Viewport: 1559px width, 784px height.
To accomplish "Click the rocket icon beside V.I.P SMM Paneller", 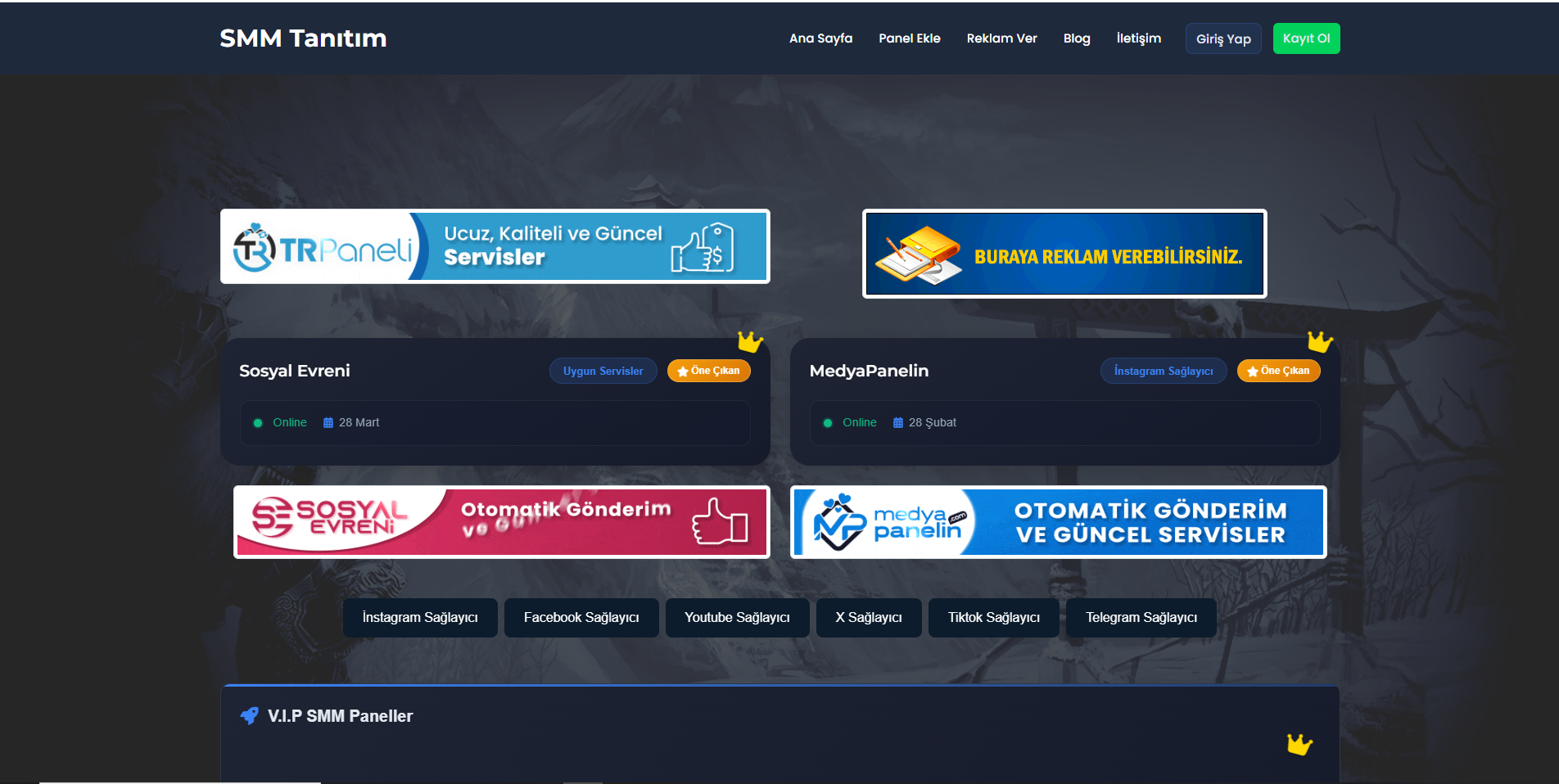I will 249,716.
